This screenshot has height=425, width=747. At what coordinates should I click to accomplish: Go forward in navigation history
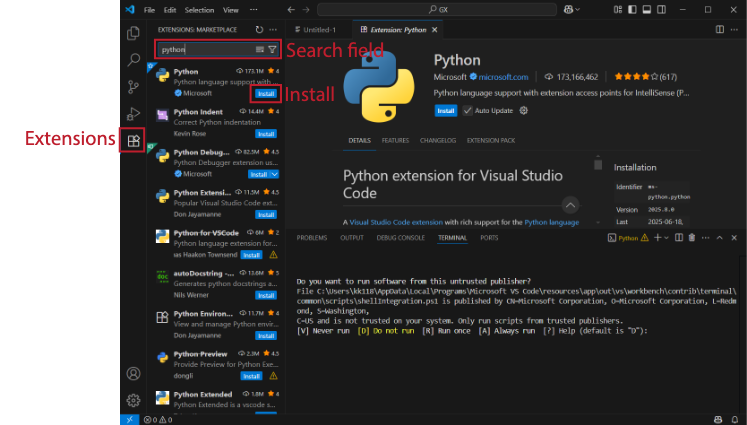pyautogui.click(x=306, y=10)
